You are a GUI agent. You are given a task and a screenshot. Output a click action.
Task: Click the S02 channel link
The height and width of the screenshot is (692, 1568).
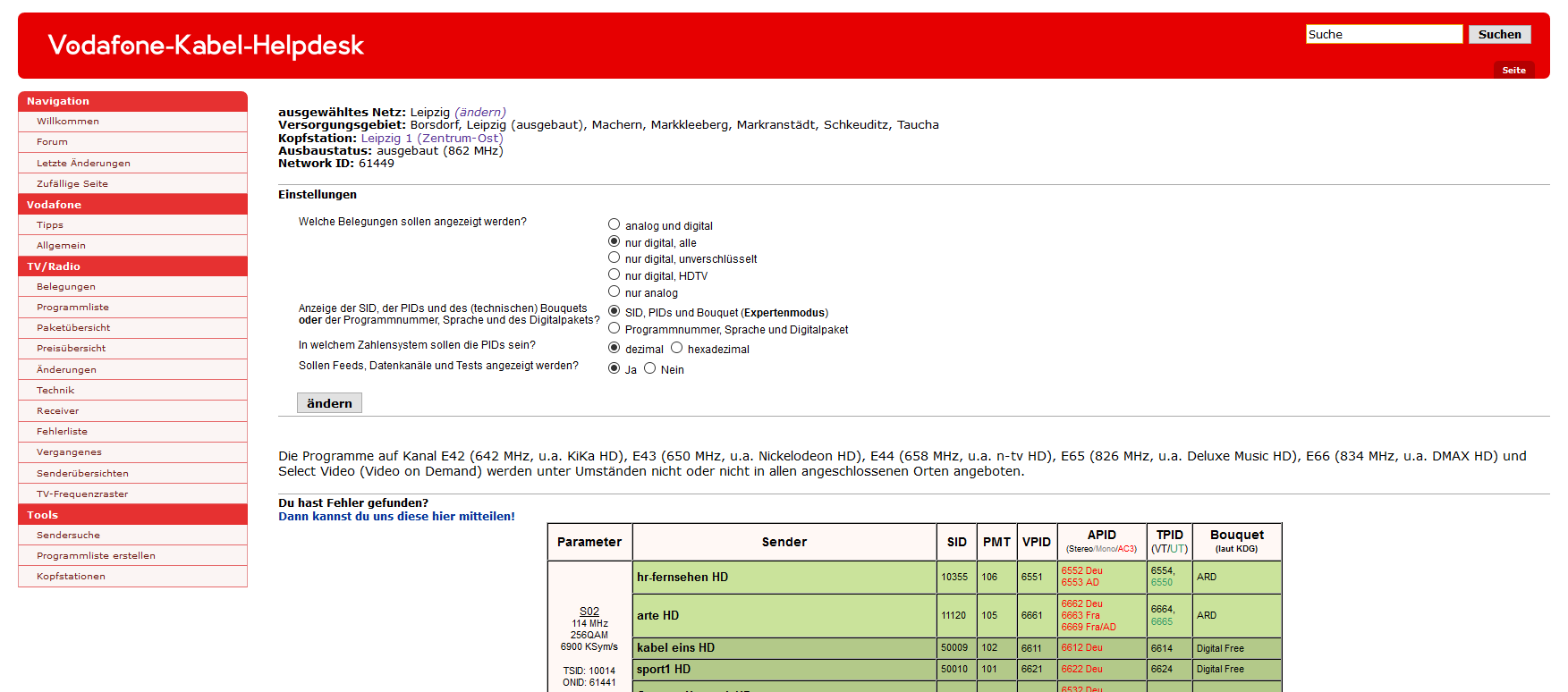(x=589, y=612)
